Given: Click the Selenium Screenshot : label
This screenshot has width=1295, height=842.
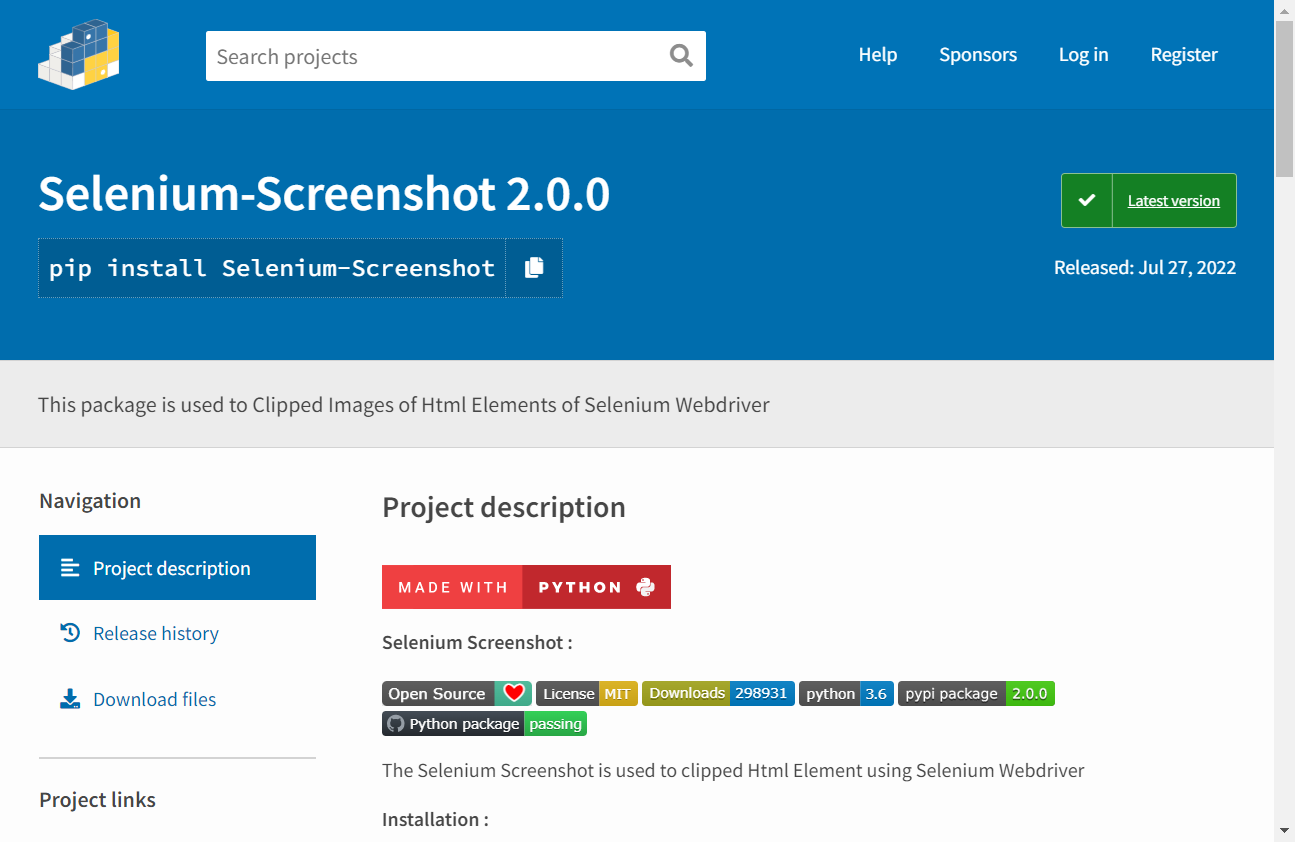Looking at the screenshot, I should click(477, 642).
